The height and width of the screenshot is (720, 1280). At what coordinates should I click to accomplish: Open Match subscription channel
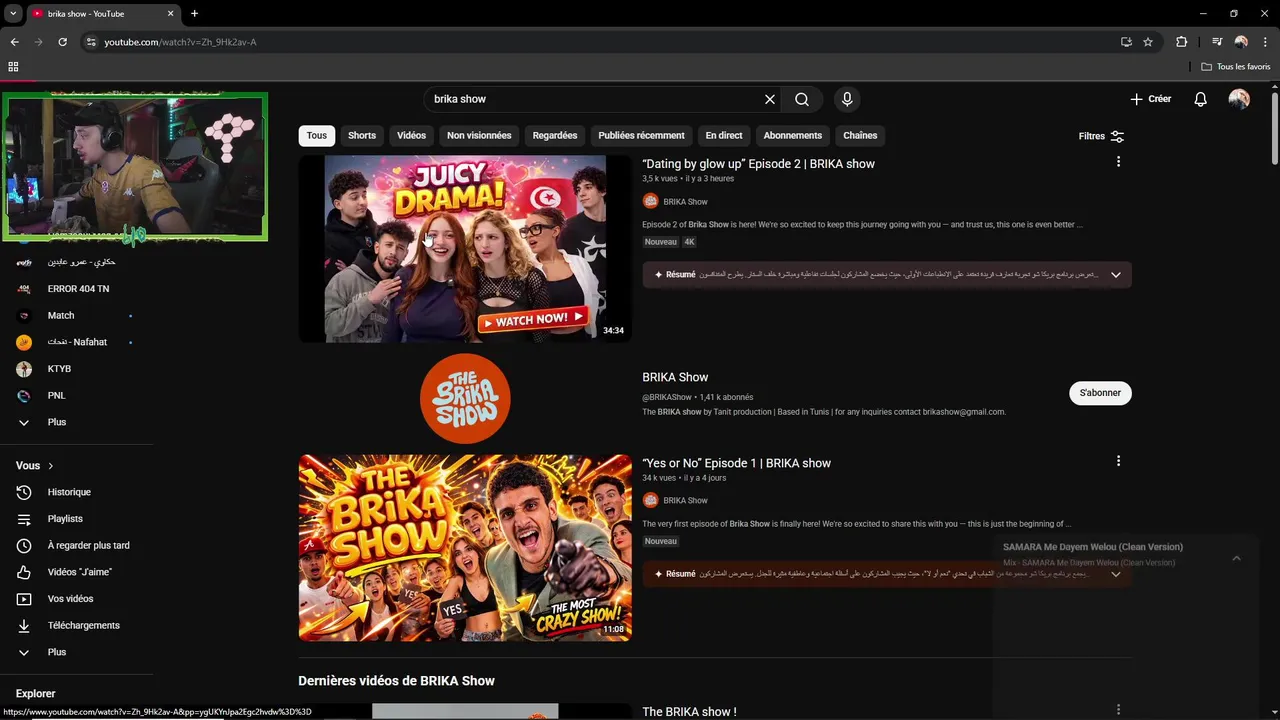pos(61,316)
